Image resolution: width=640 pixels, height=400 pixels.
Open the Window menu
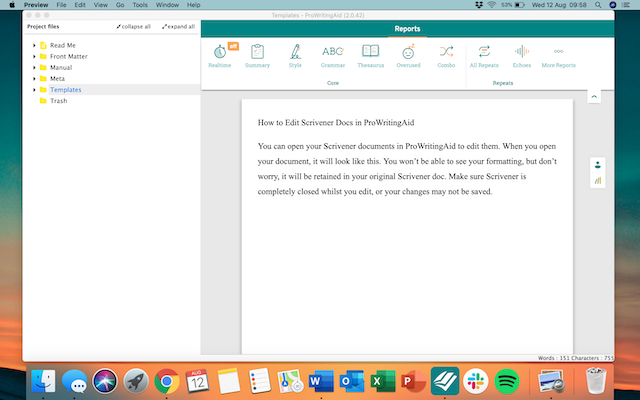[167, 5]
